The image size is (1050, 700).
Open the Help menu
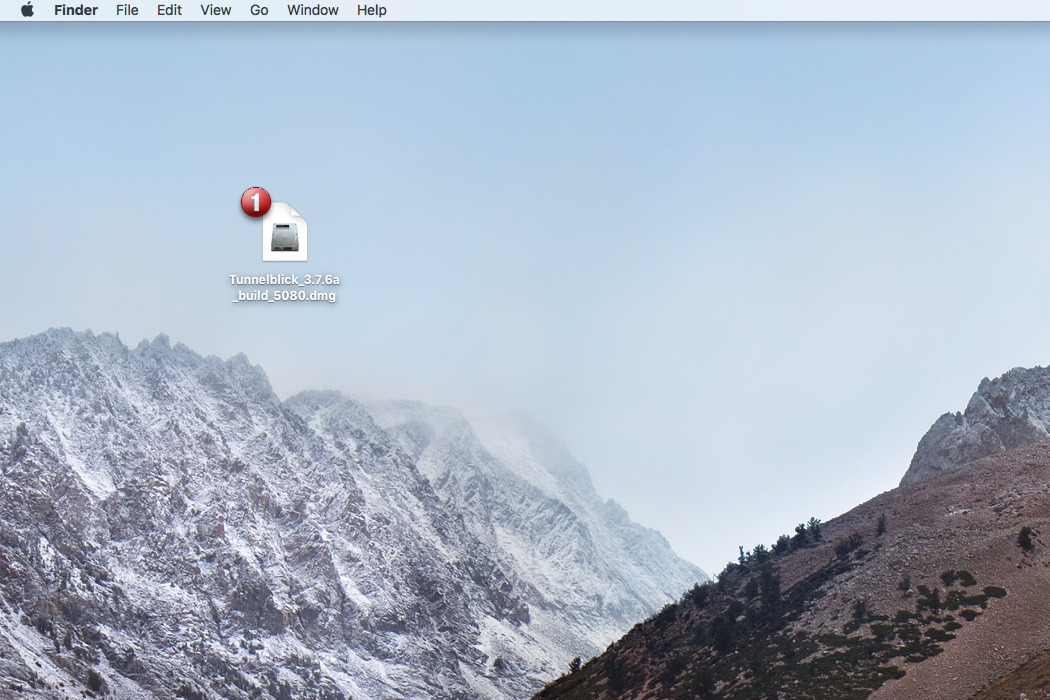pyautogui.click(x=372, y=10)
